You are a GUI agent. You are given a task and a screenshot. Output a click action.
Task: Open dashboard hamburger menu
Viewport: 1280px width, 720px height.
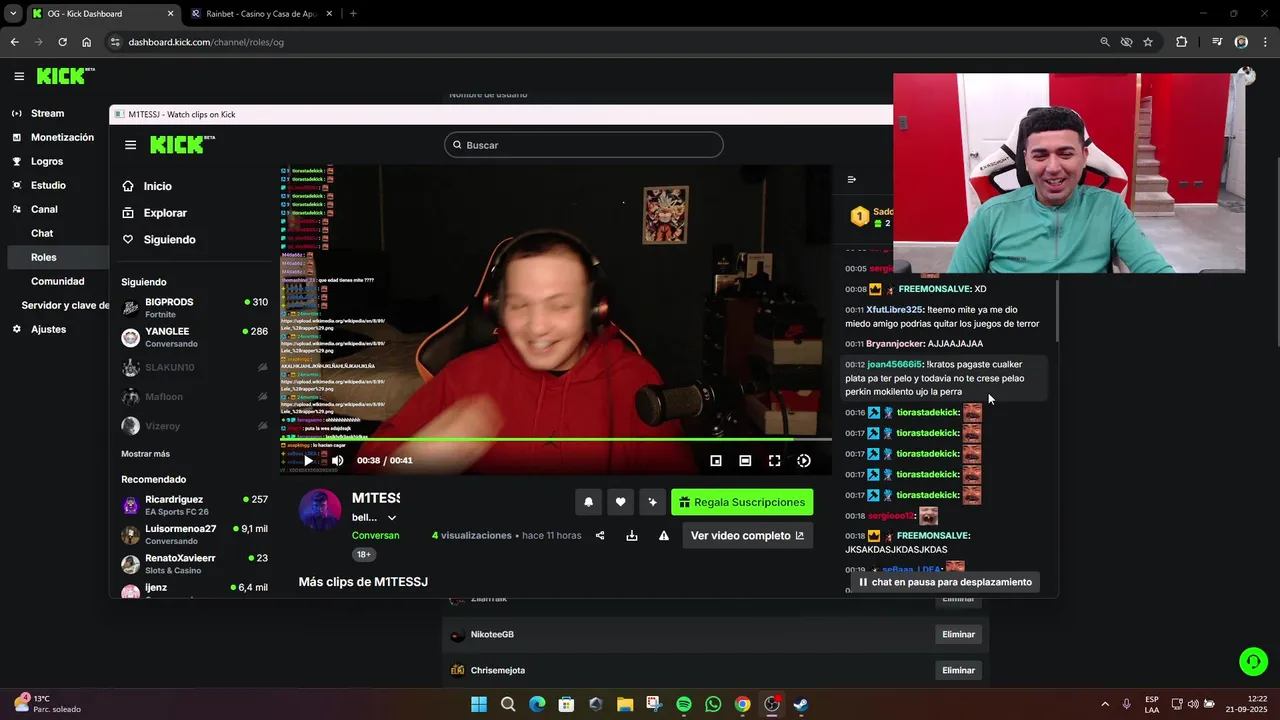[x=19, y=76]
